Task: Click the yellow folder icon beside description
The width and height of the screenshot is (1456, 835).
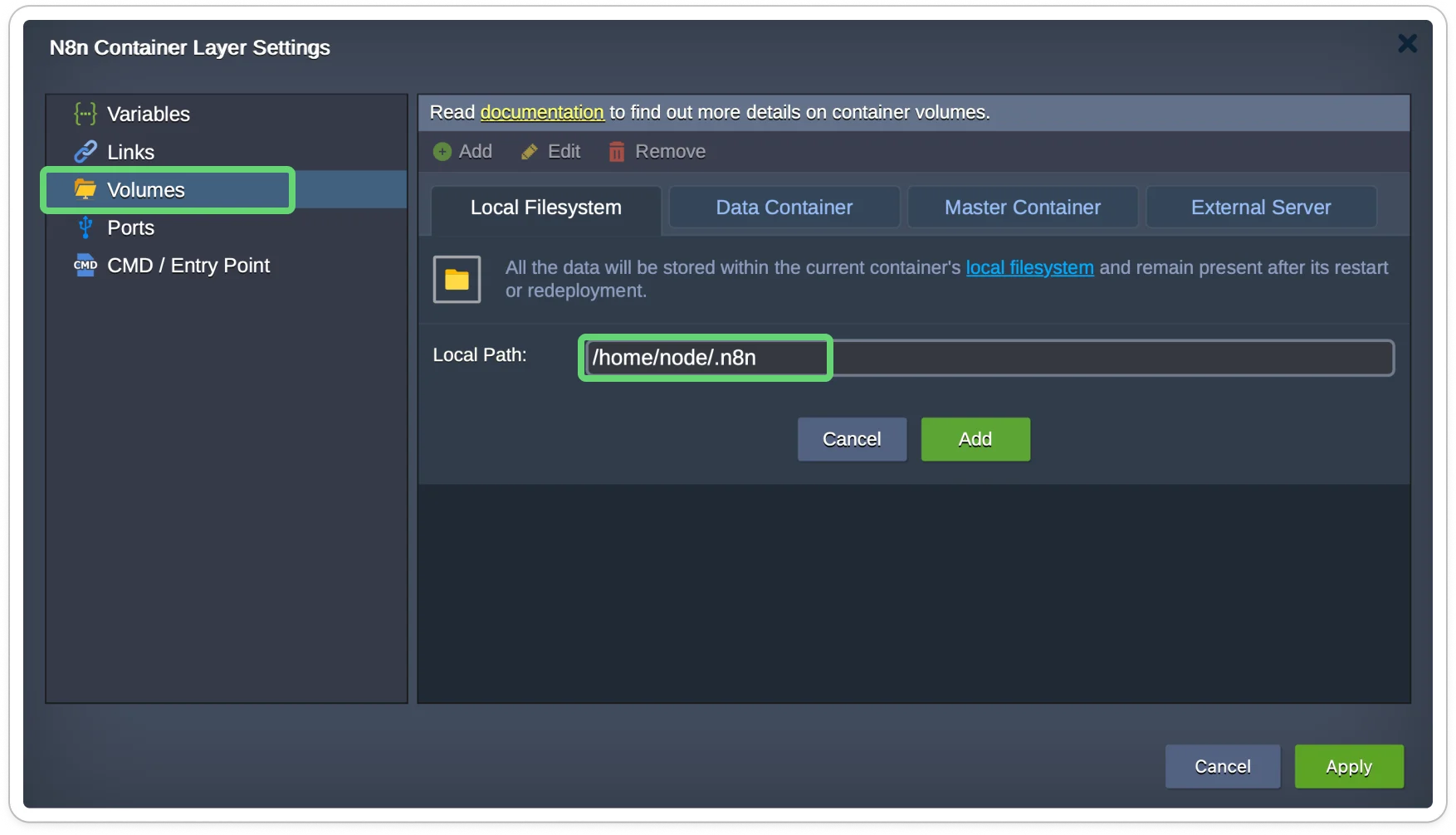Action: [457, 280]
